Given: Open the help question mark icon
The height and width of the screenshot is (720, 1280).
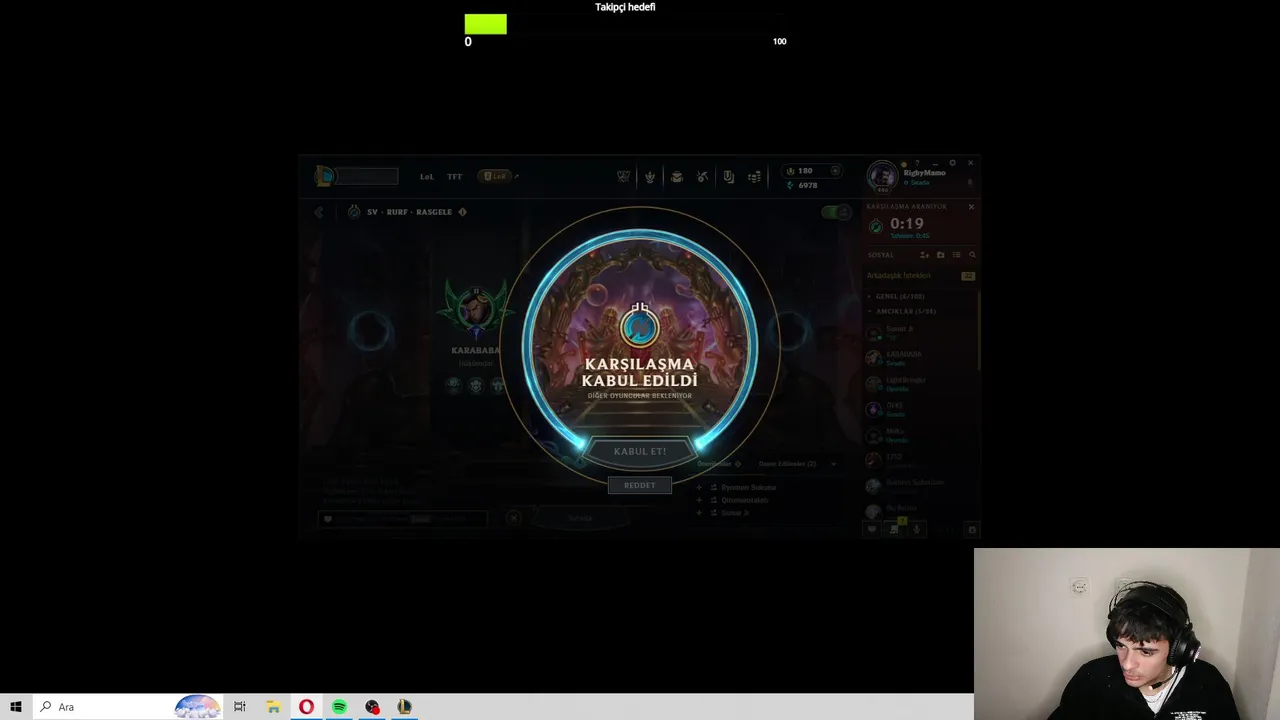Looking at the screenshot, I should (917, 163).
